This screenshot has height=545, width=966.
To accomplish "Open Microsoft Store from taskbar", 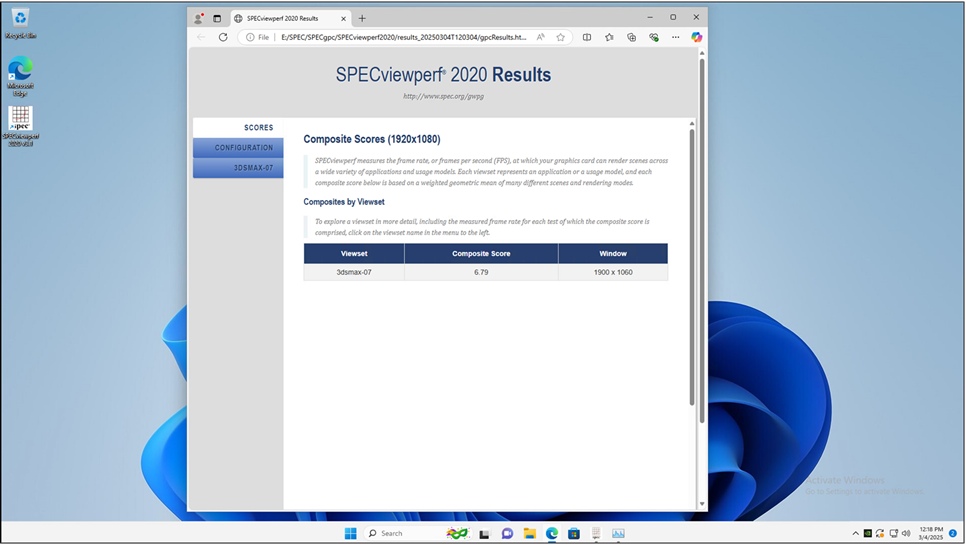I will point(574,533).
